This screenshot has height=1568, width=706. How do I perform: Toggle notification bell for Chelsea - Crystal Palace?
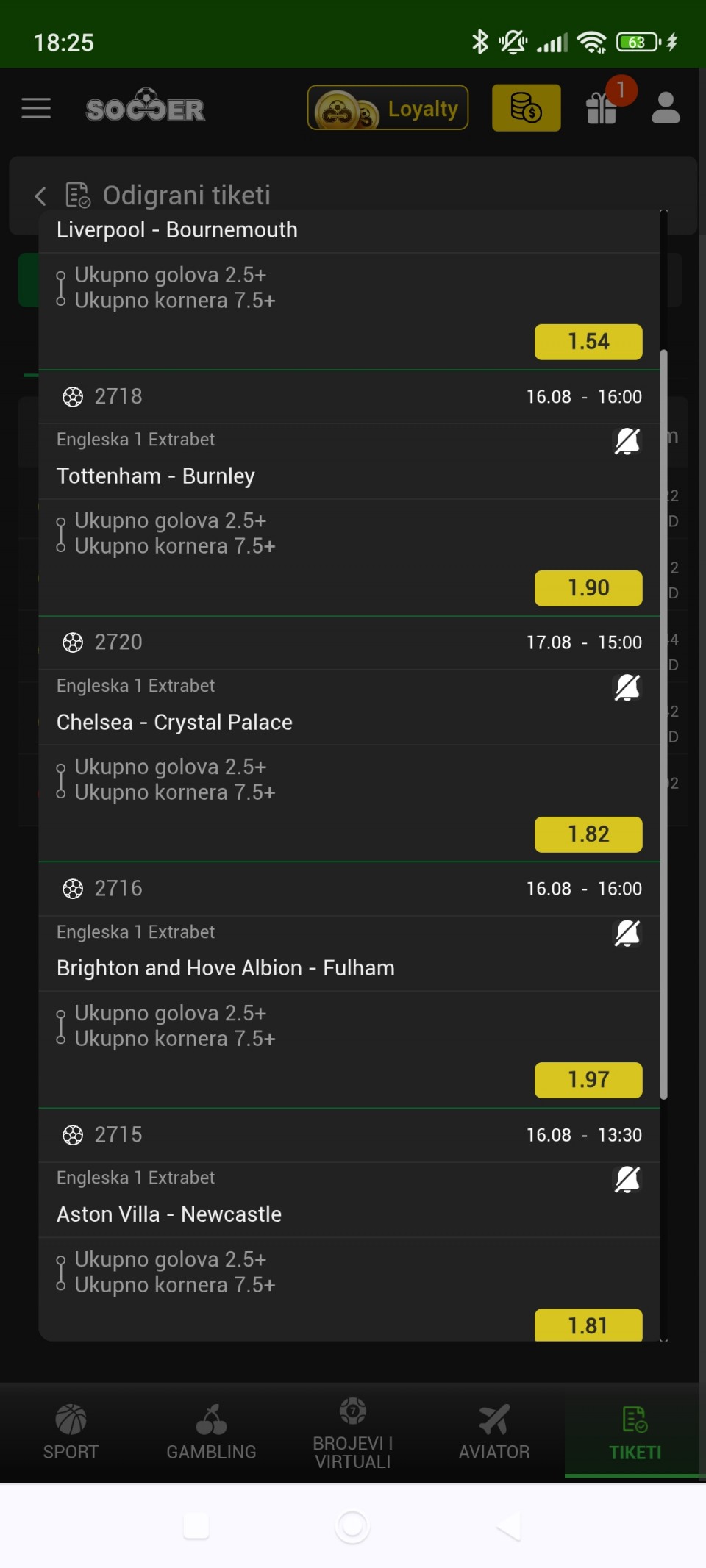click(627, 687)
